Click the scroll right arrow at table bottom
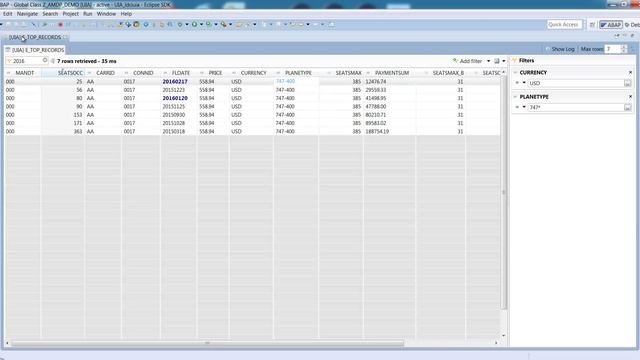This screenshot has height=360, width=640. click(496, 343)
